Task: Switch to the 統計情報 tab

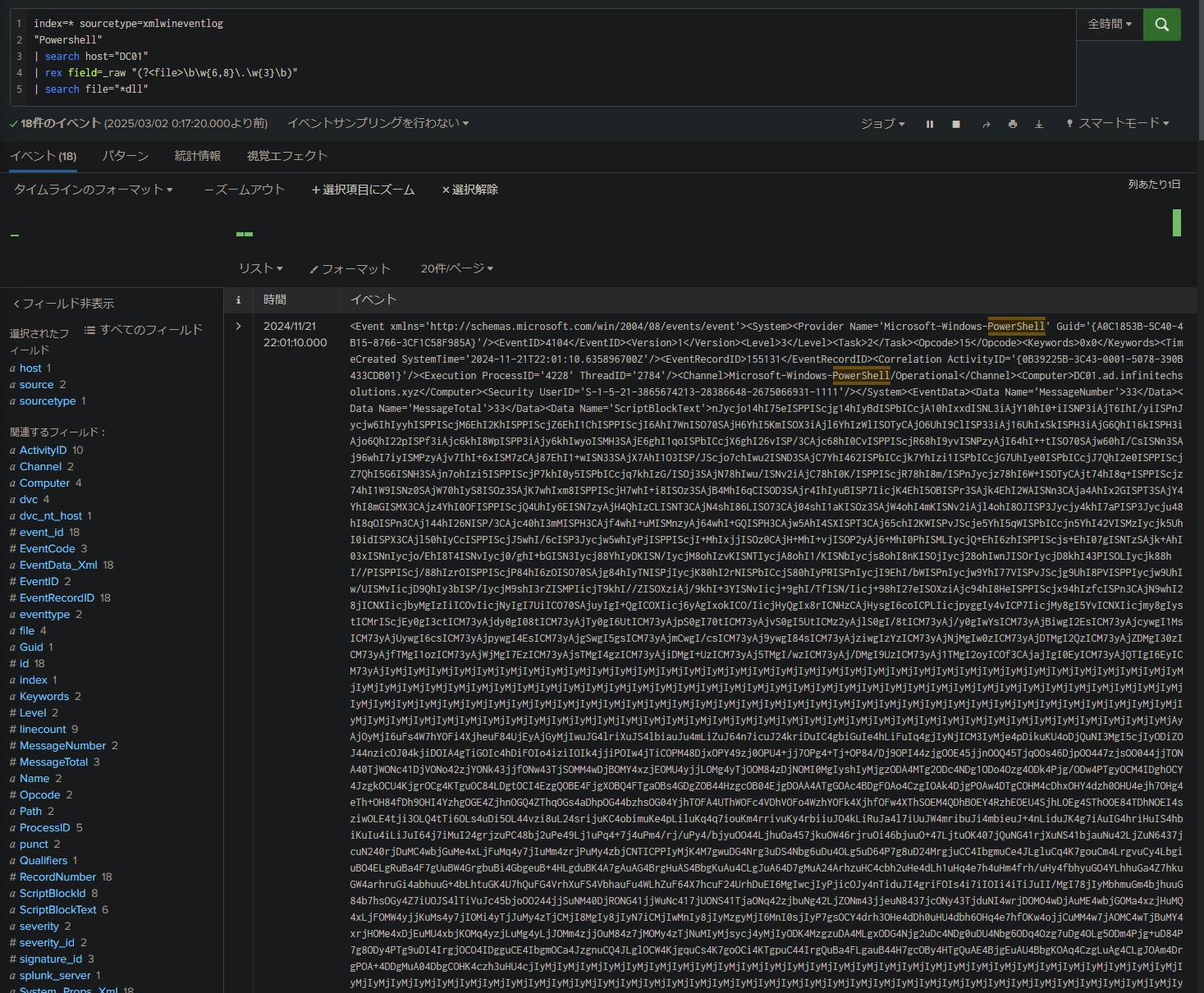Action: 198,156
